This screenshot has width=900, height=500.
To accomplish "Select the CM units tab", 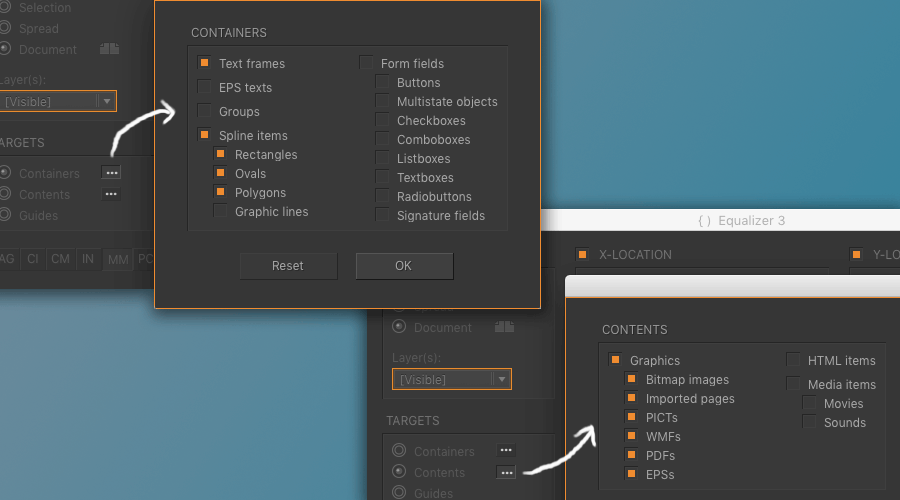I will (61, 259).
